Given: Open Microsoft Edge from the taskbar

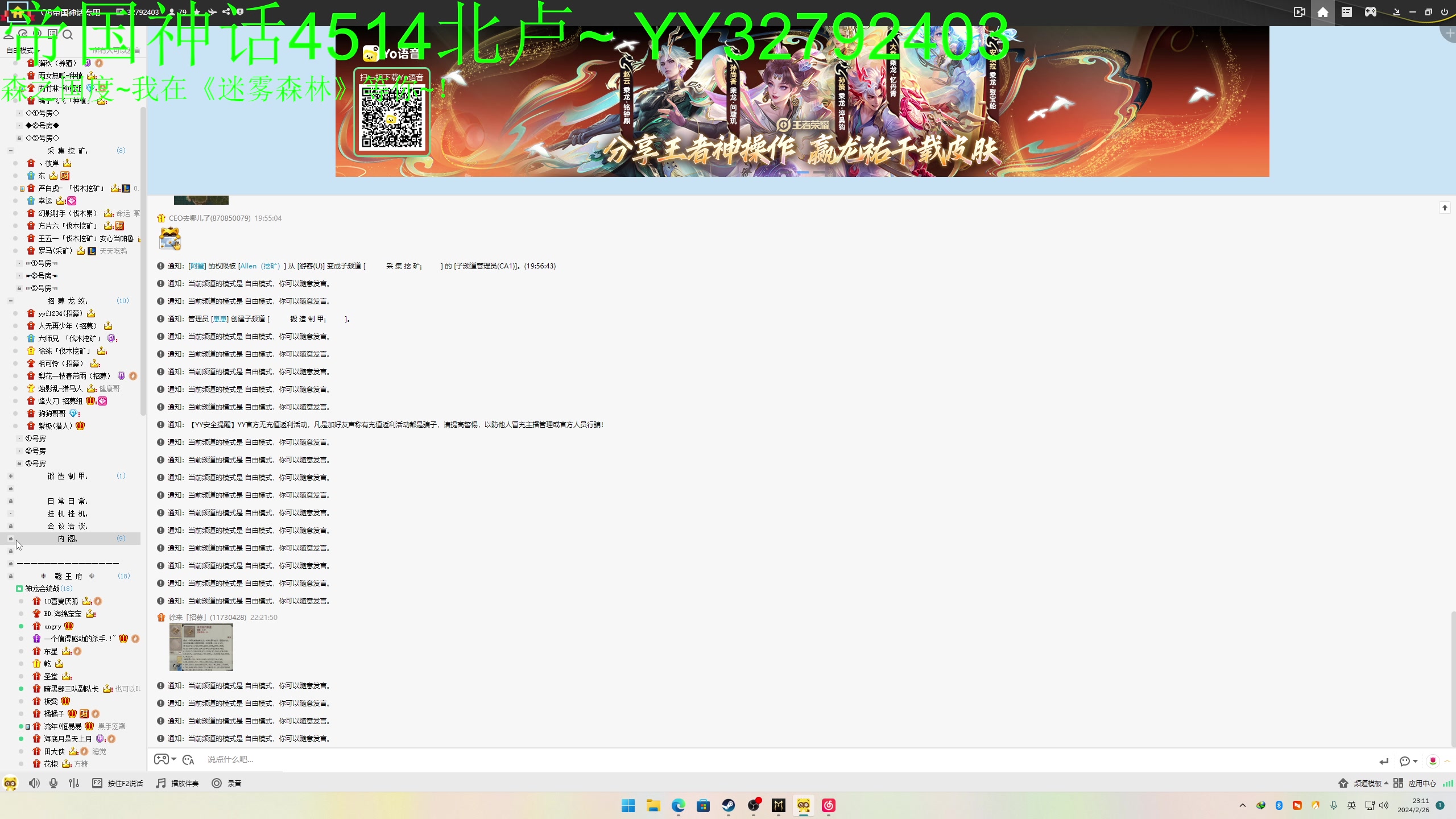Looking at the screenshot, I should tap(678, 805).
